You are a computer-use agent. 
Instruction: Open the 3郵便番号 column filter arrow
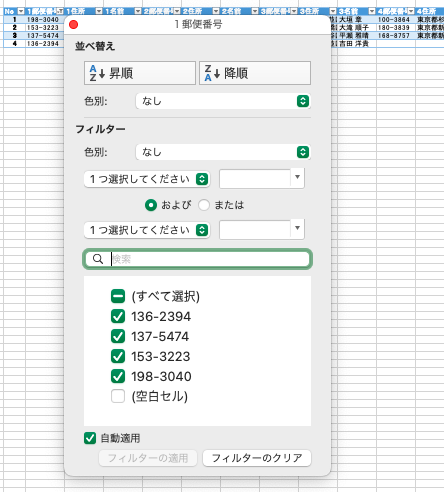294,11
